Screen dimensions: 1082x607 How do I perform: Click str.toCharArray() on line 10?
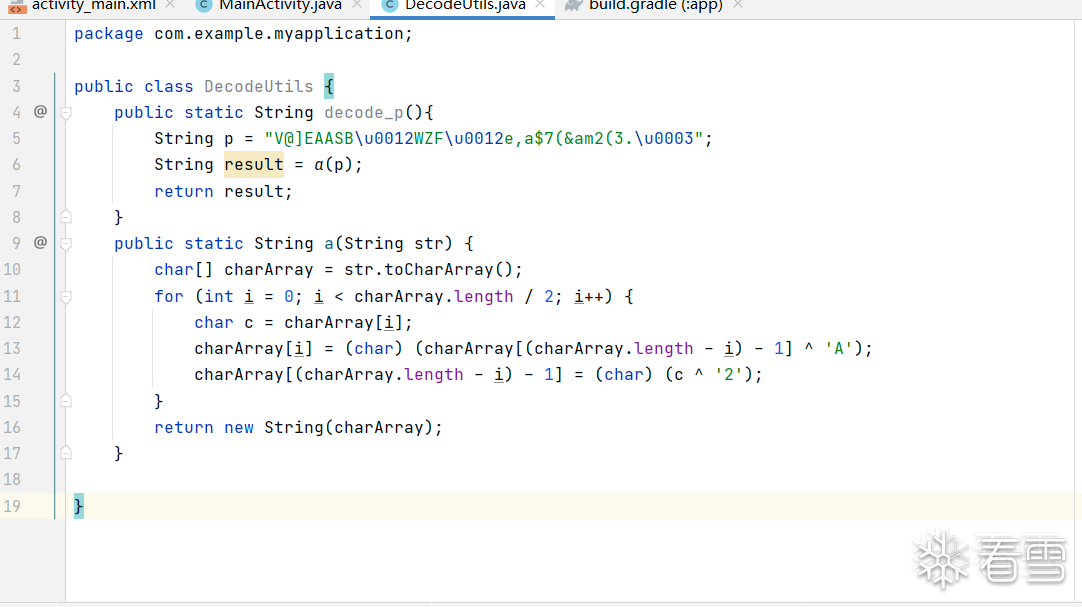(428, 270)
